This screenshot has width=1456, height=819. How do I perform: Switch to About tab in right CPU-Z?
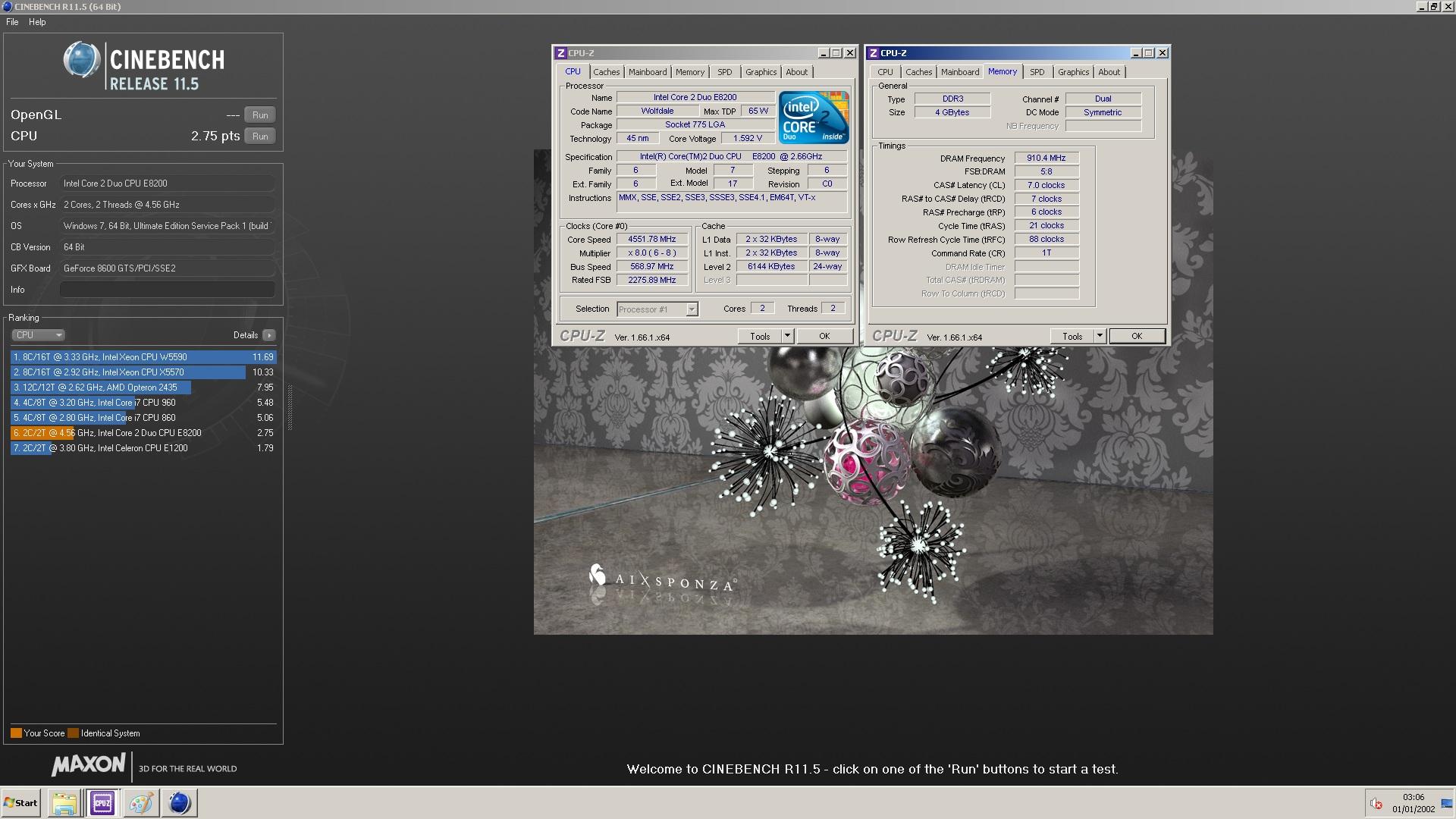pyautogui.click(x=1109, y=72)
